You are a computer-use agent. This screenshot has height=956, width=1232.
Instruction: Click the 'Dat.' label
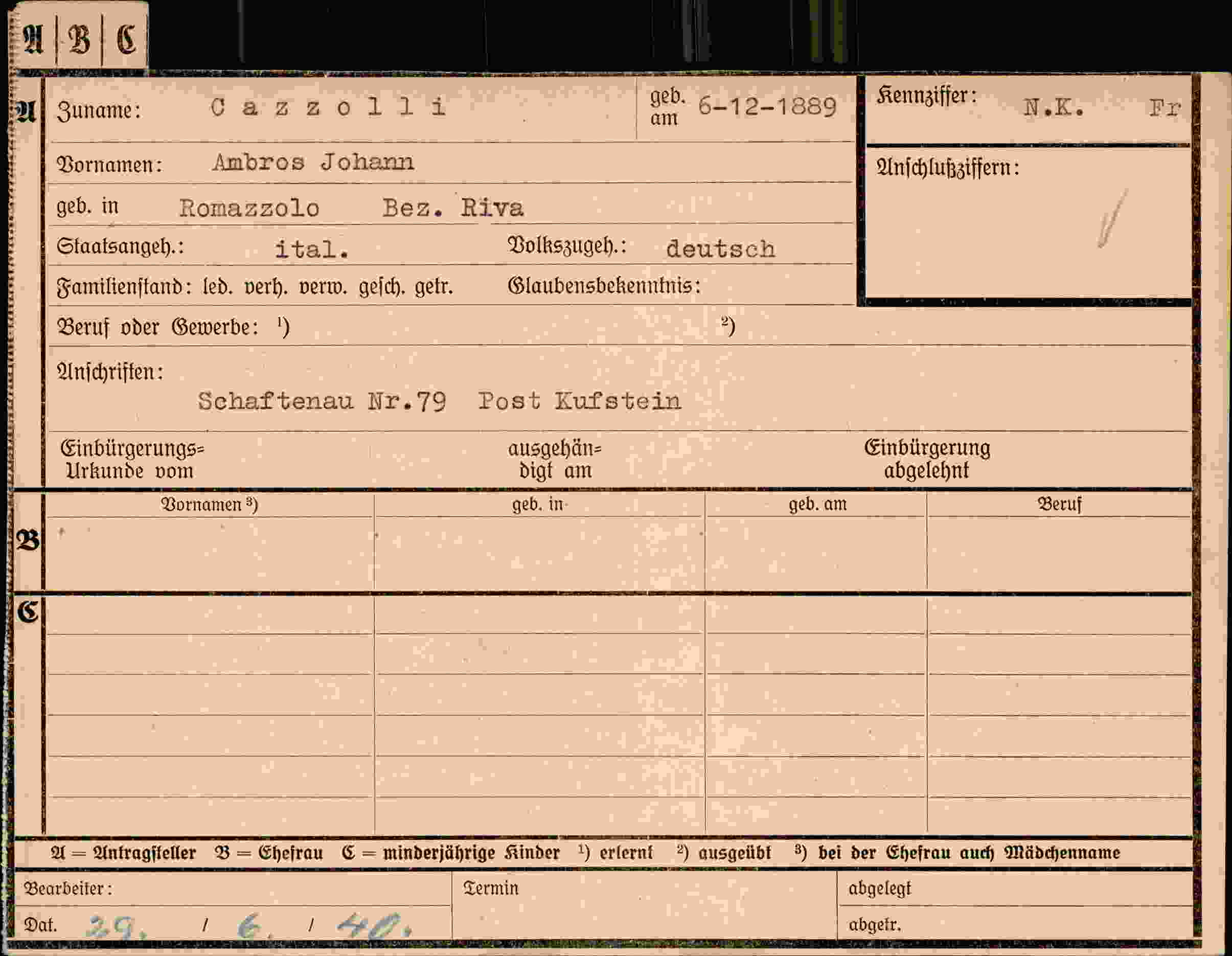coord(40,925)
